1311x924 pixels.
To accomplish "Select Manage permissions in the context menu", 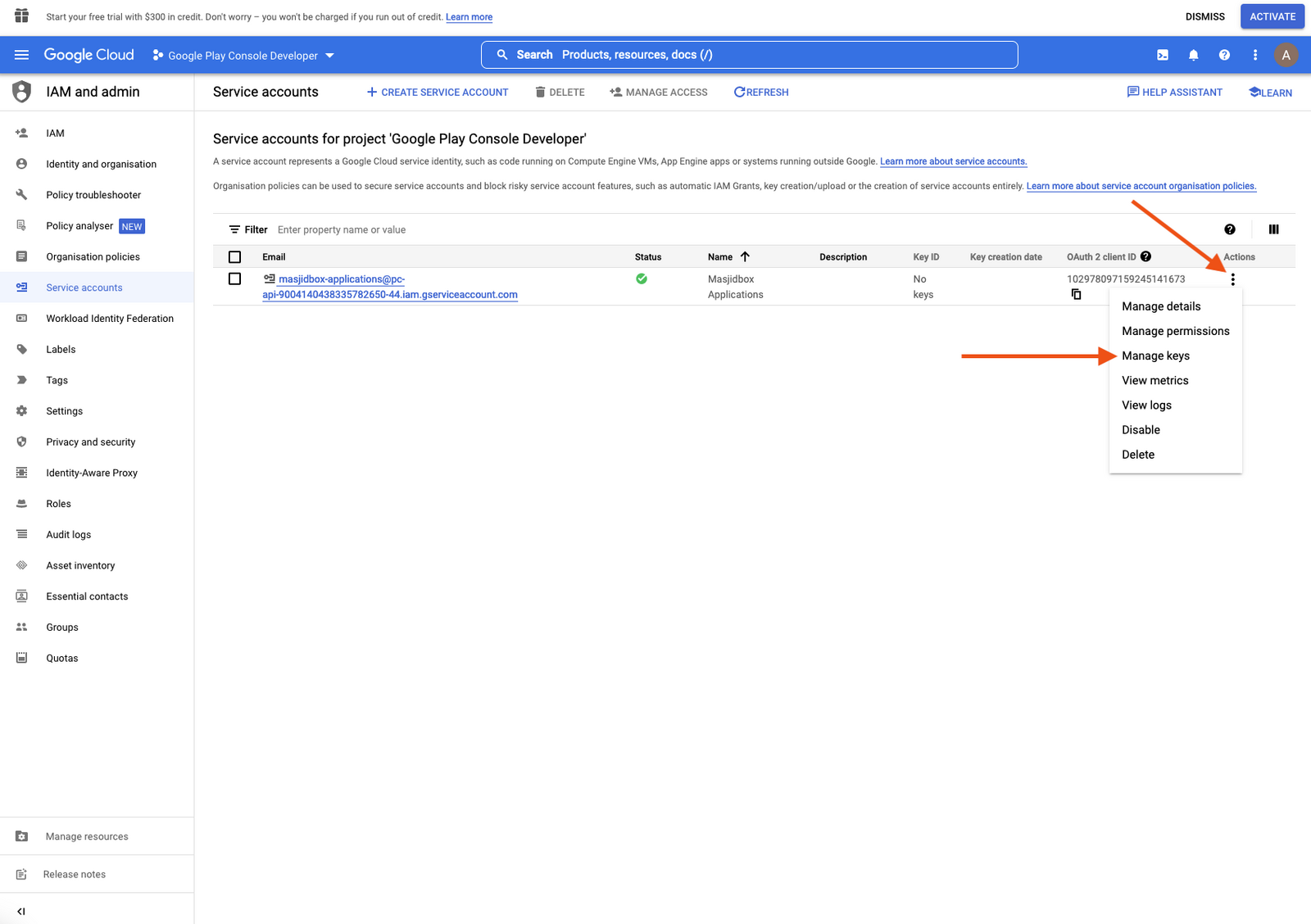I will pyautogui.click(x=1175, y=331).
